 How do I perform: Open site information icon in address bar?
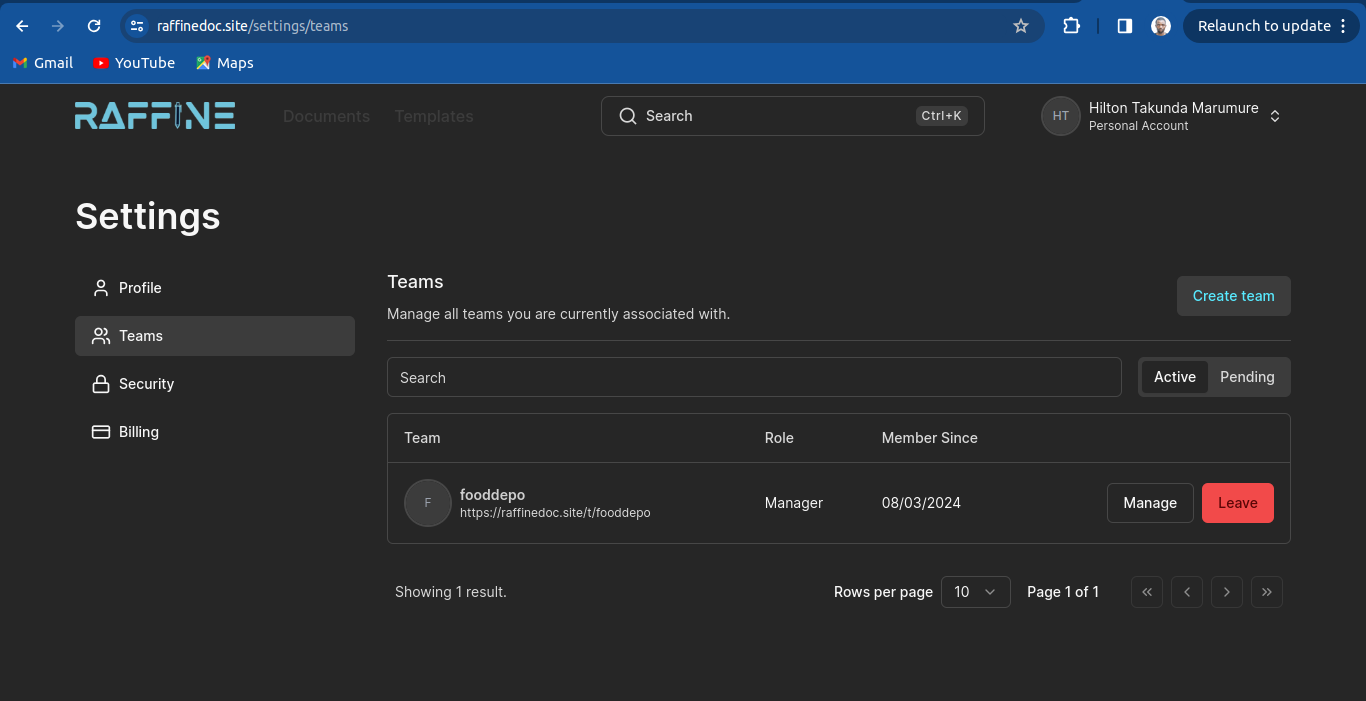coord(138,26)
